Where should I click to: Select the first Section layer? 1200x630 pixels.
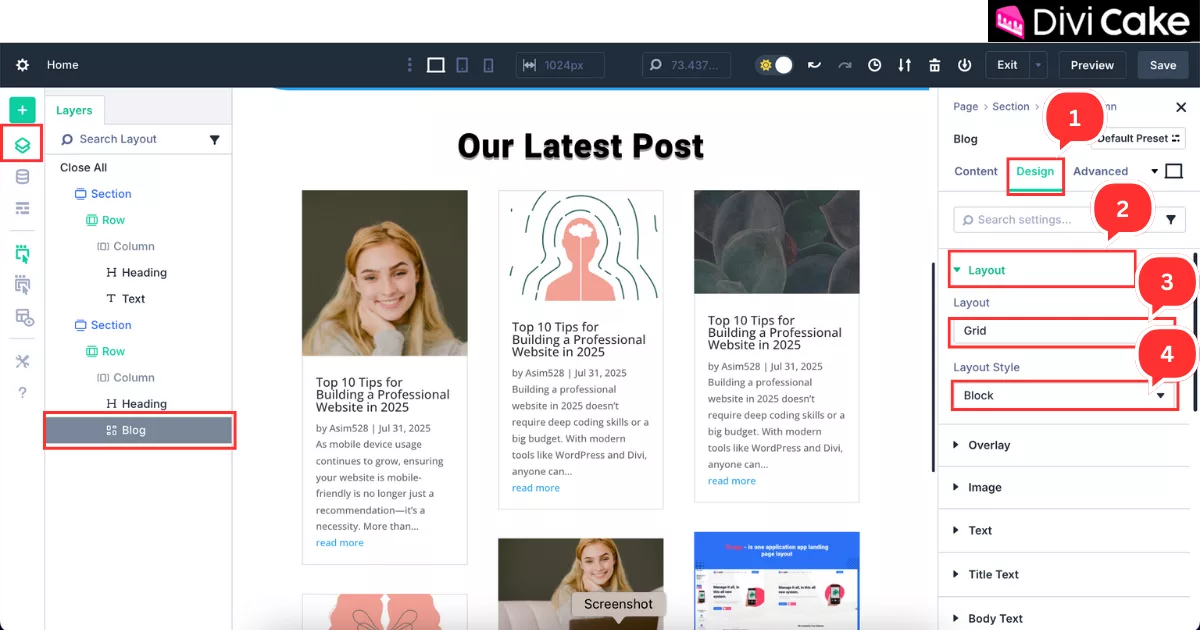(x=103, y=194)
